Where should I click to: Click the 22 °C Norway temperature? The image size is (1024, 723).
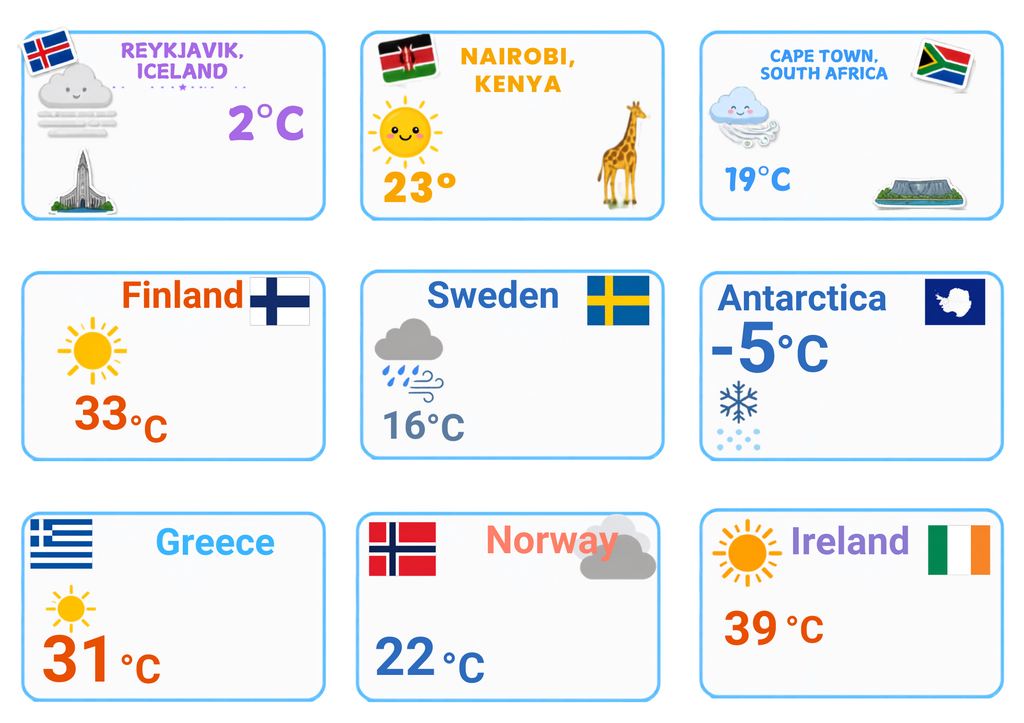(430, 658)
